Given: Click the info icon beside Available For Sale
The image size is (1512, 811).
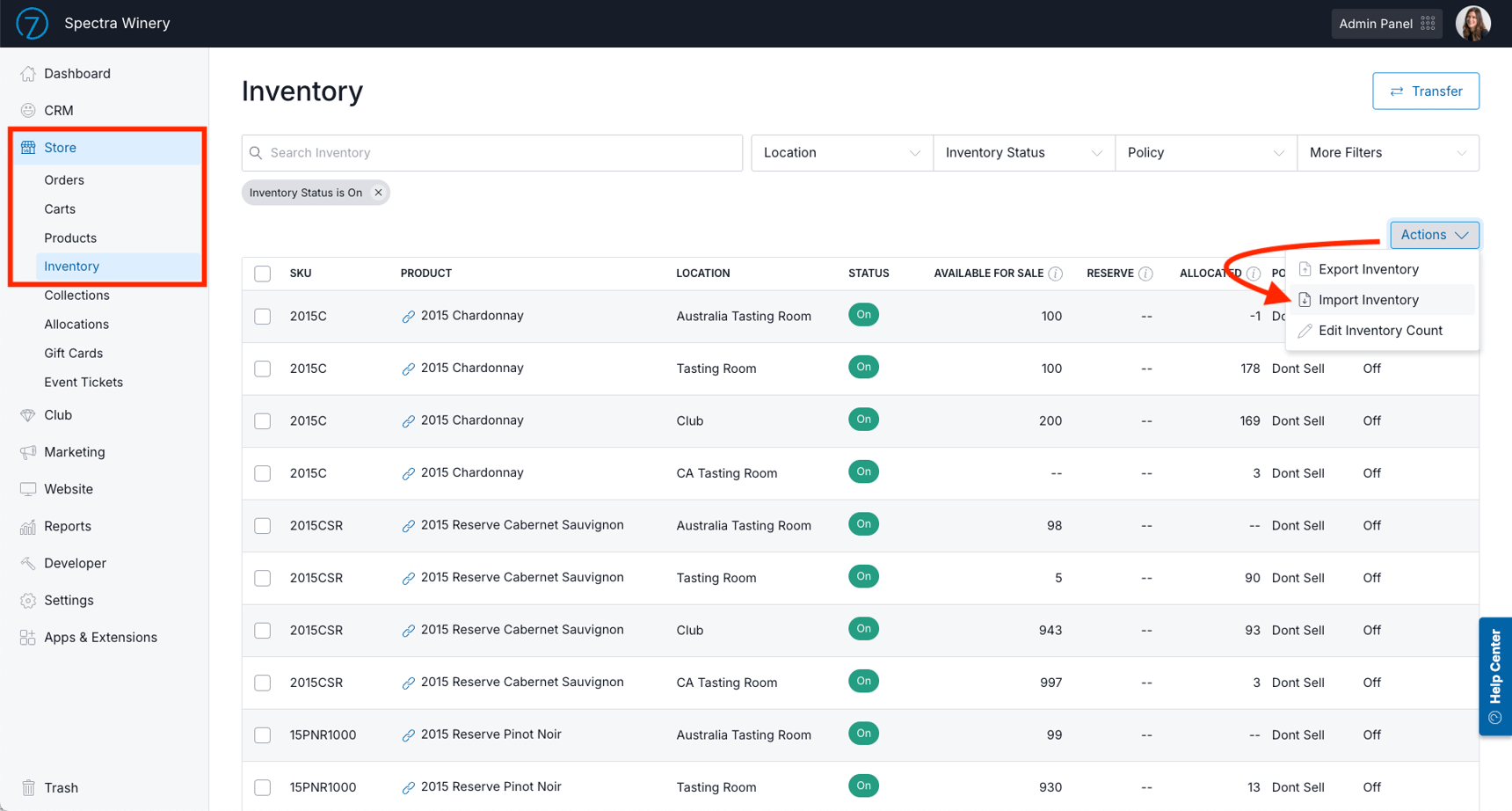Looking at the screenshot, I should click(1056, 274).
